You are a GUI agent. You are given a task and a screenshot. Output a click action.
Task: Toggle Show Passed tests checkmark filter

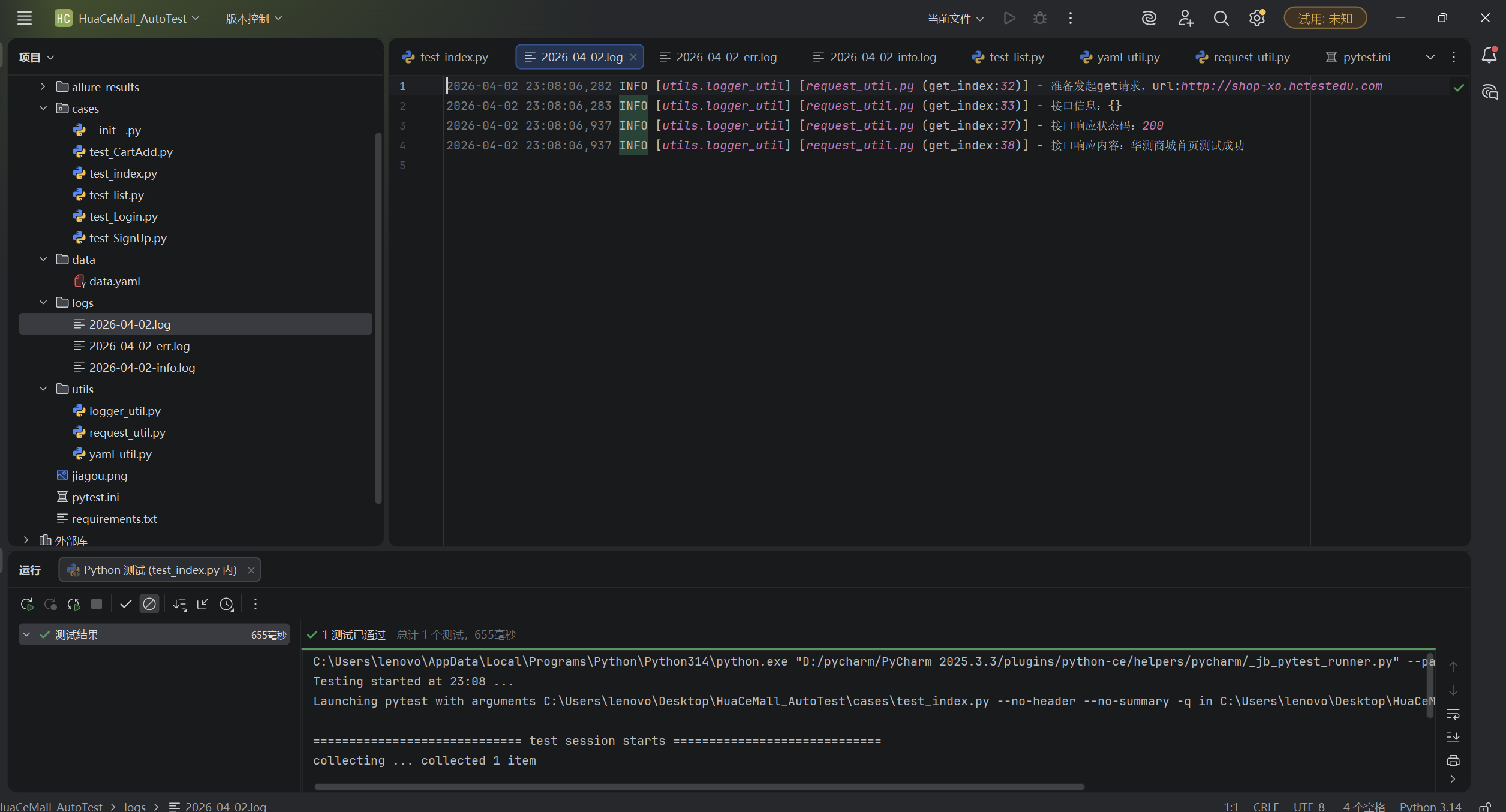click(x=125, y=604)
